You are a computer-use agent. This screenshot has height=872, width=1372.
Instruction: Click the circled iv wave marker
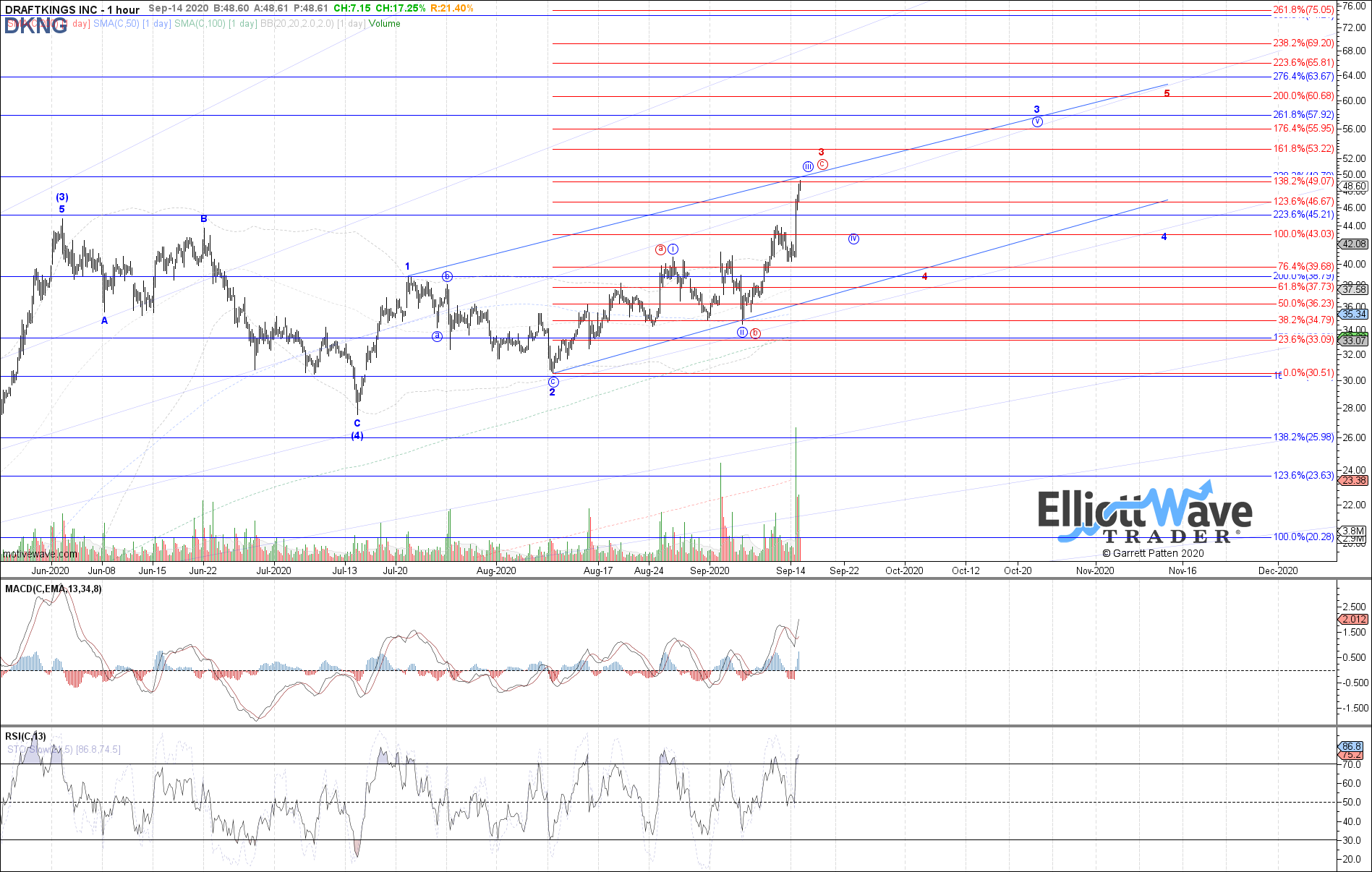point(853,239)
